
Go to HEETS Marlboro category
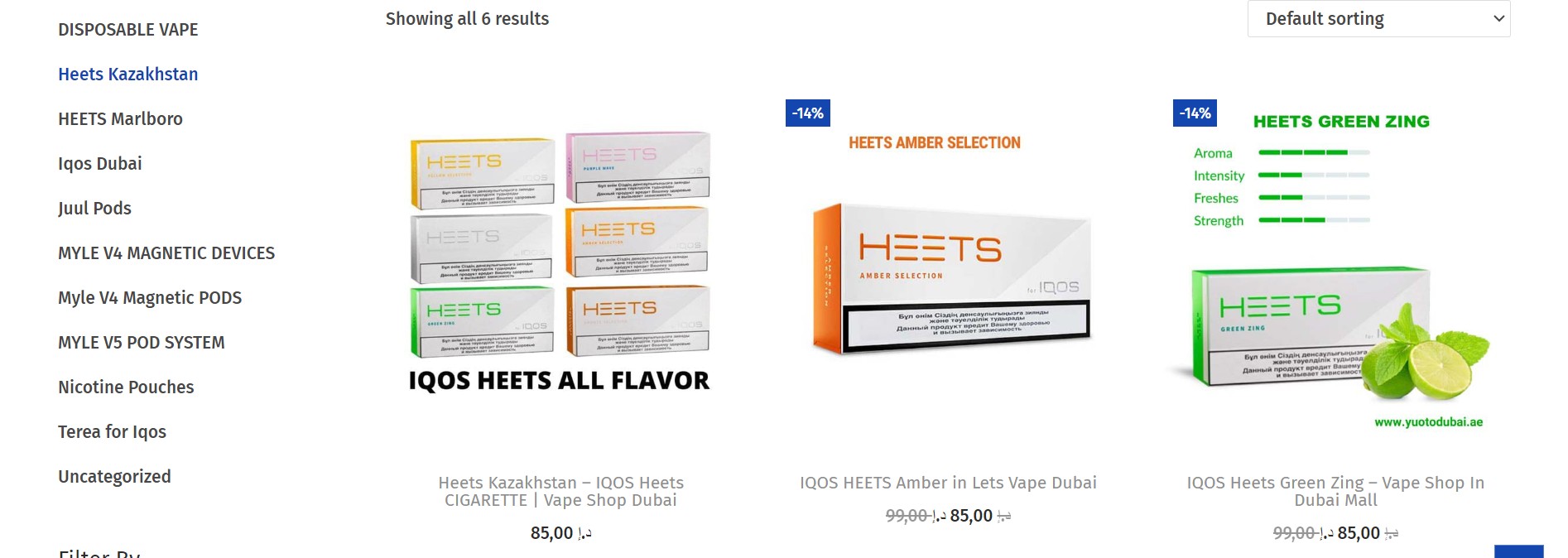click(x=120, y=119)
